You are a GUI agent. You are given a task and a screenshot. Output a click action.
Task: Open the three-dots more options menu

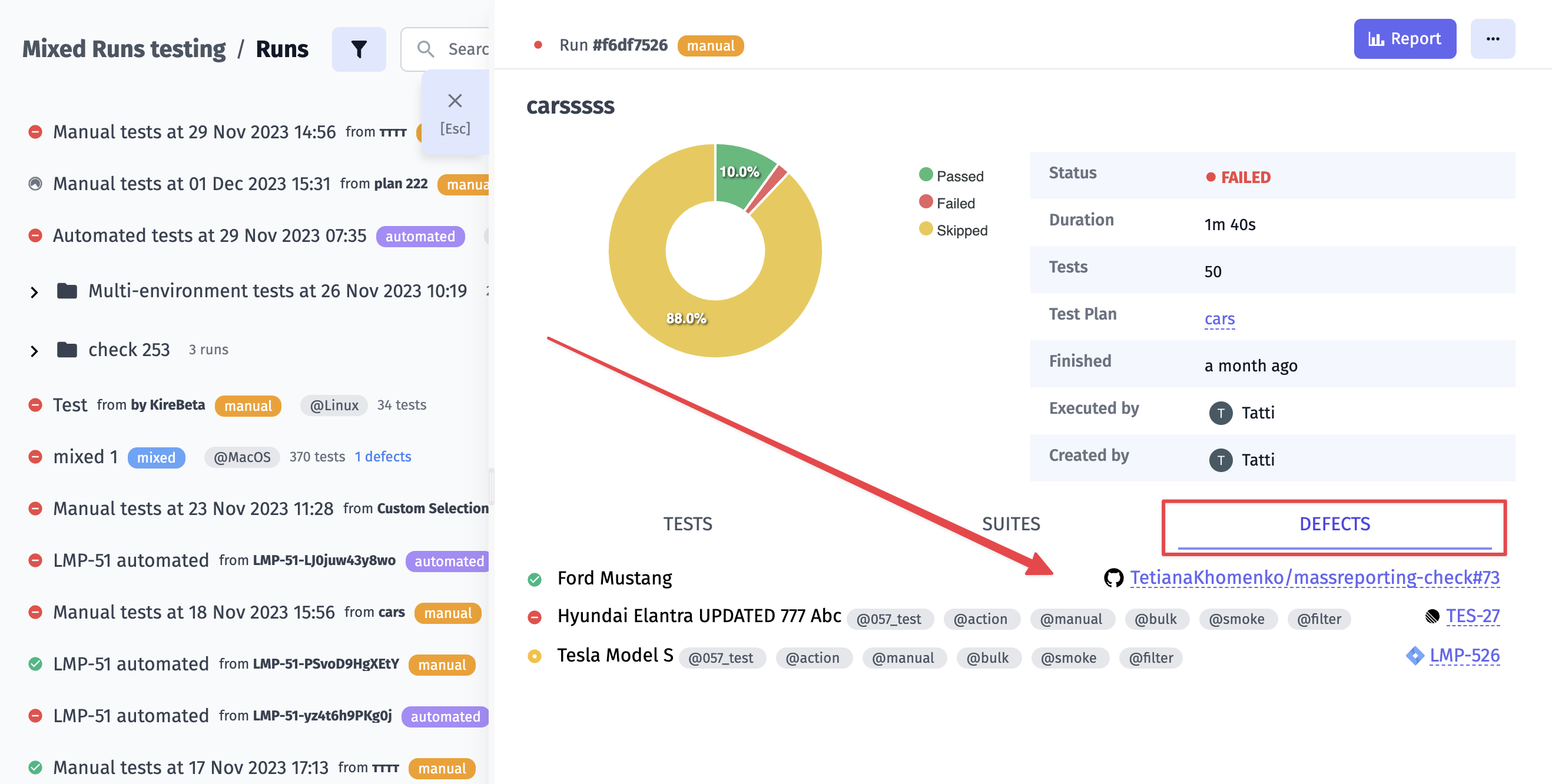click(x=1493, y=39)
